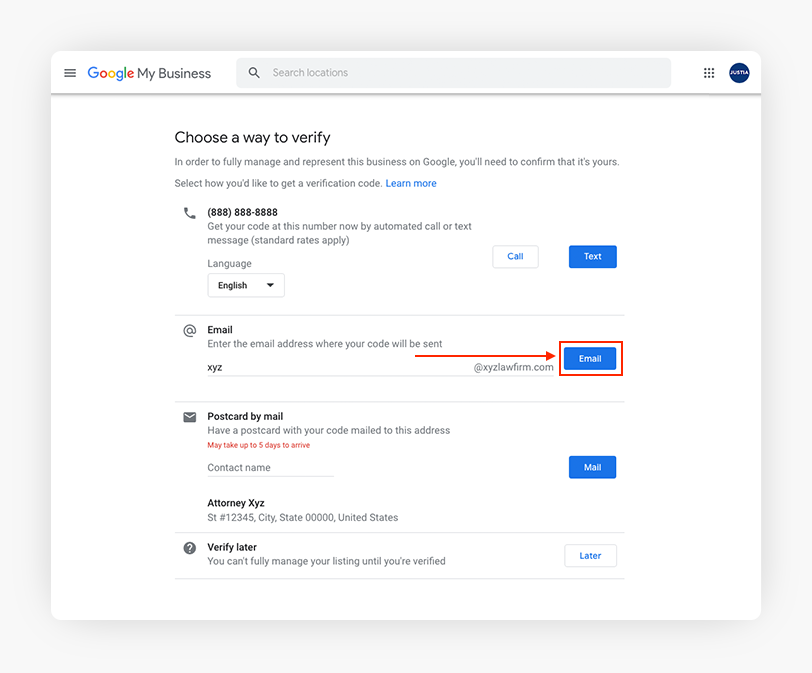Focus the Contact name field

270,467
